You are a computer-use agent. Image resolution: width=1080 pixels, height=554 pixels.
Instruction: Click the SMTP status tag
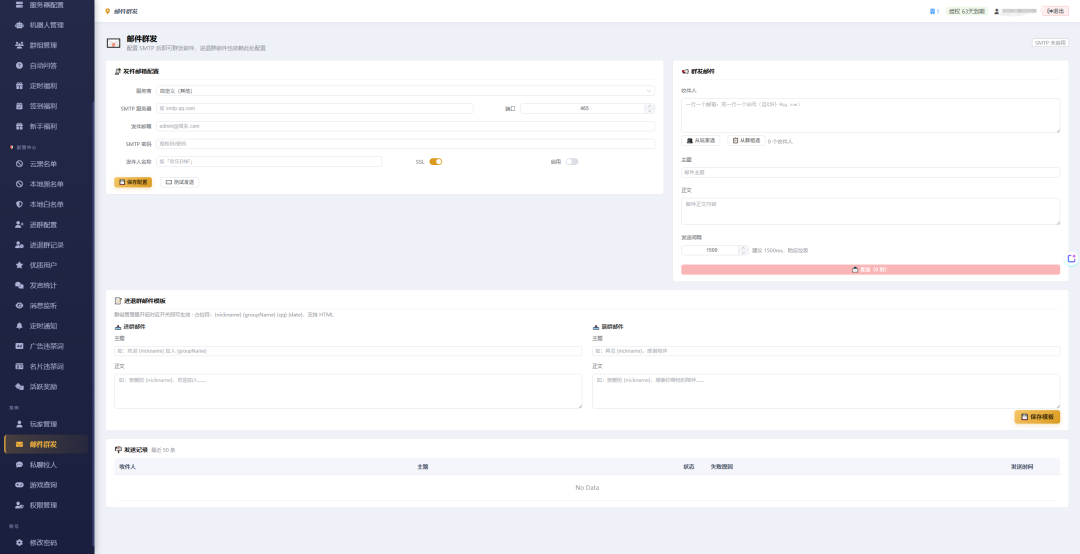pyautogui.click(x=1050, y=43)
